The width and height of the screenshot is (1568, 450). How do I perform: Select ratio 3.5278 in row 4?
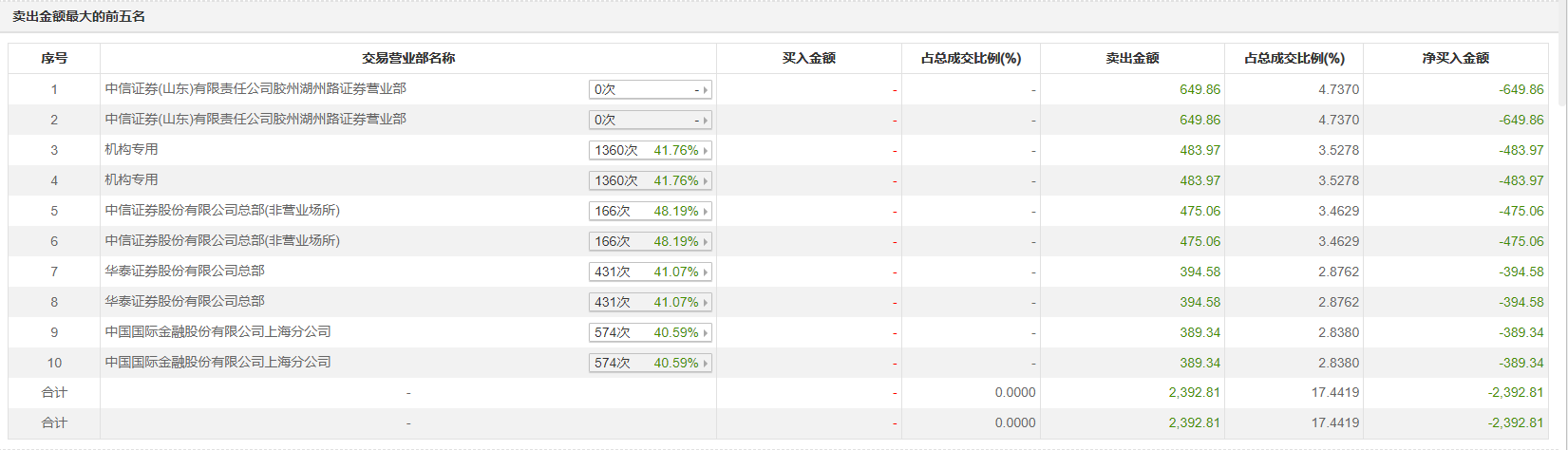[x=1339, y=180]
